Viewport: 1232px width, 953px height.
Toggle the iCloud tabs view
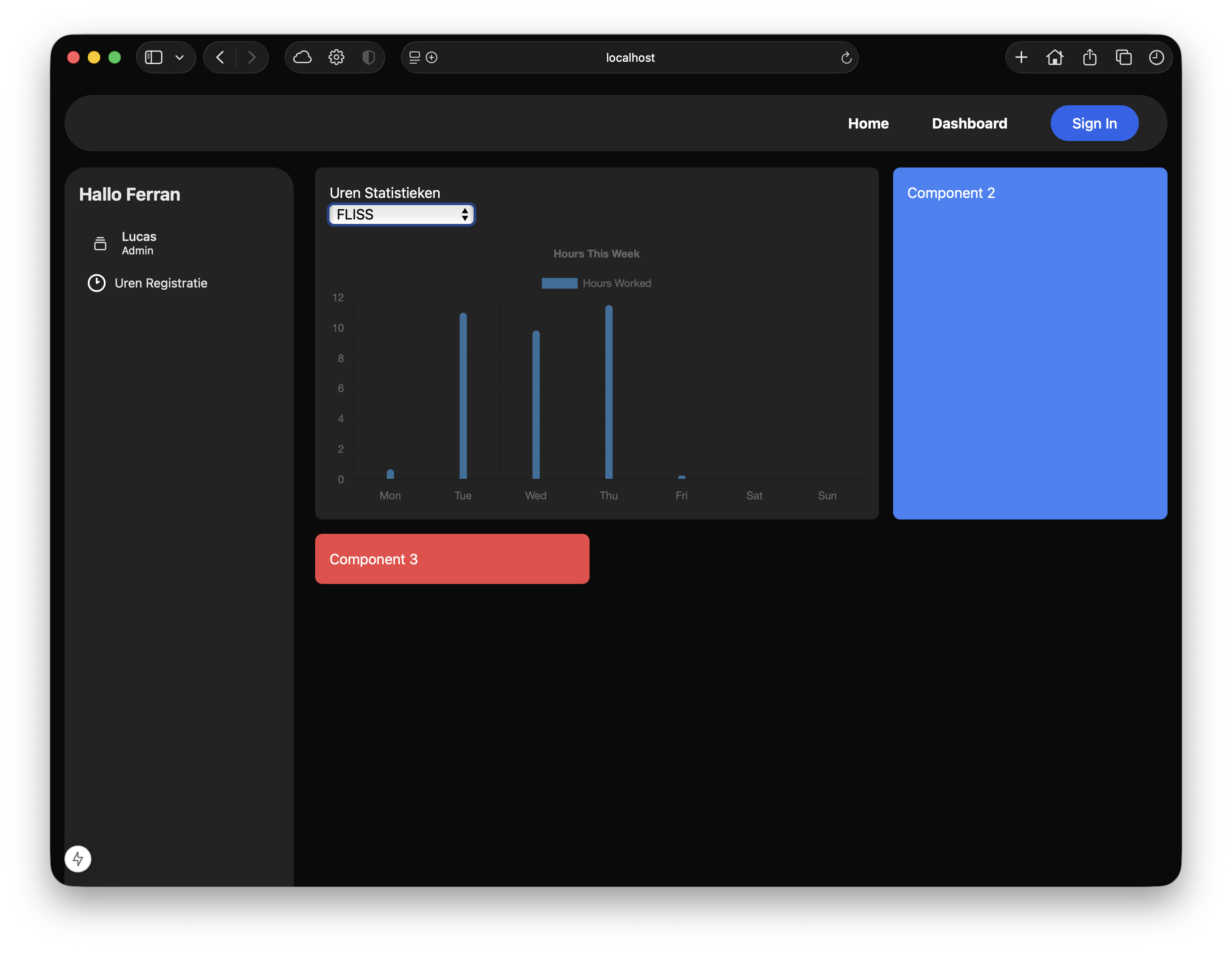point(303,57)
